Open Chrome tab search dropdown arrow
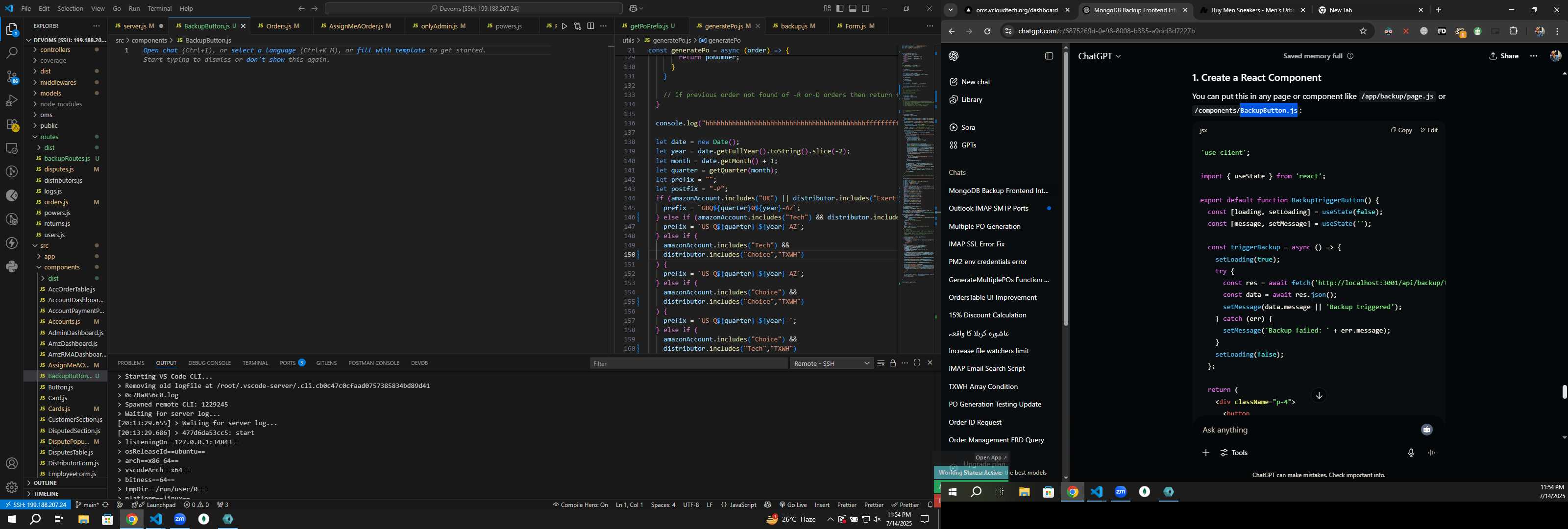 951,10
